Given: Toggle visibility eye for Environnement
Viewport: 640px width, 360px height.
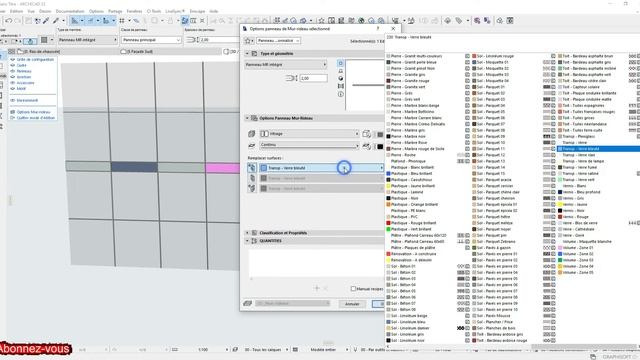Looking at the screenshot, I should tap(13, 100).
